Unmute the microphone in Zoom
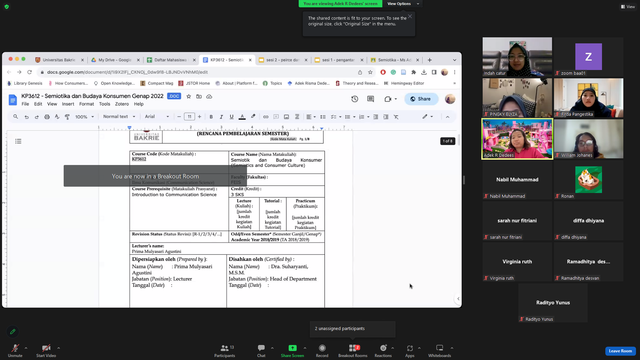 coord(15,350)
